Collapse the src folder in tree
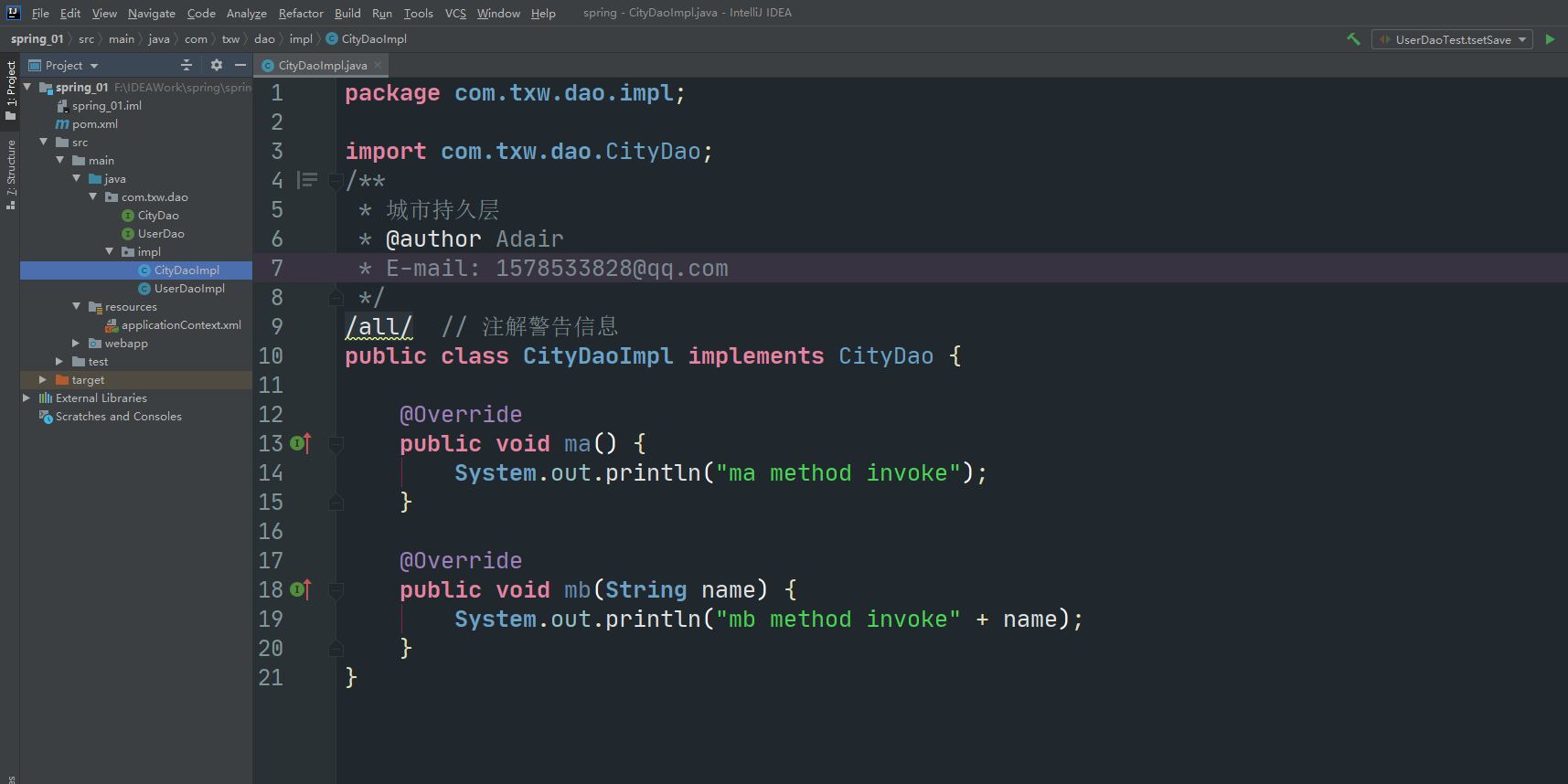This screenshot has height=784, width=1568. (x=44, y=142)
